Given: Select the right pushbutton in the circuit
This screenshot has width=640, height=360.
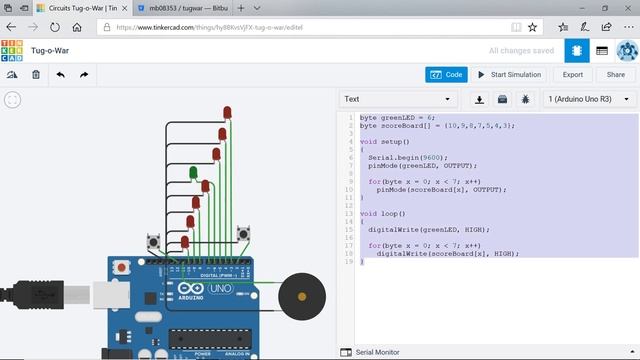Looking at the screenshot, I should coord(244,234).
